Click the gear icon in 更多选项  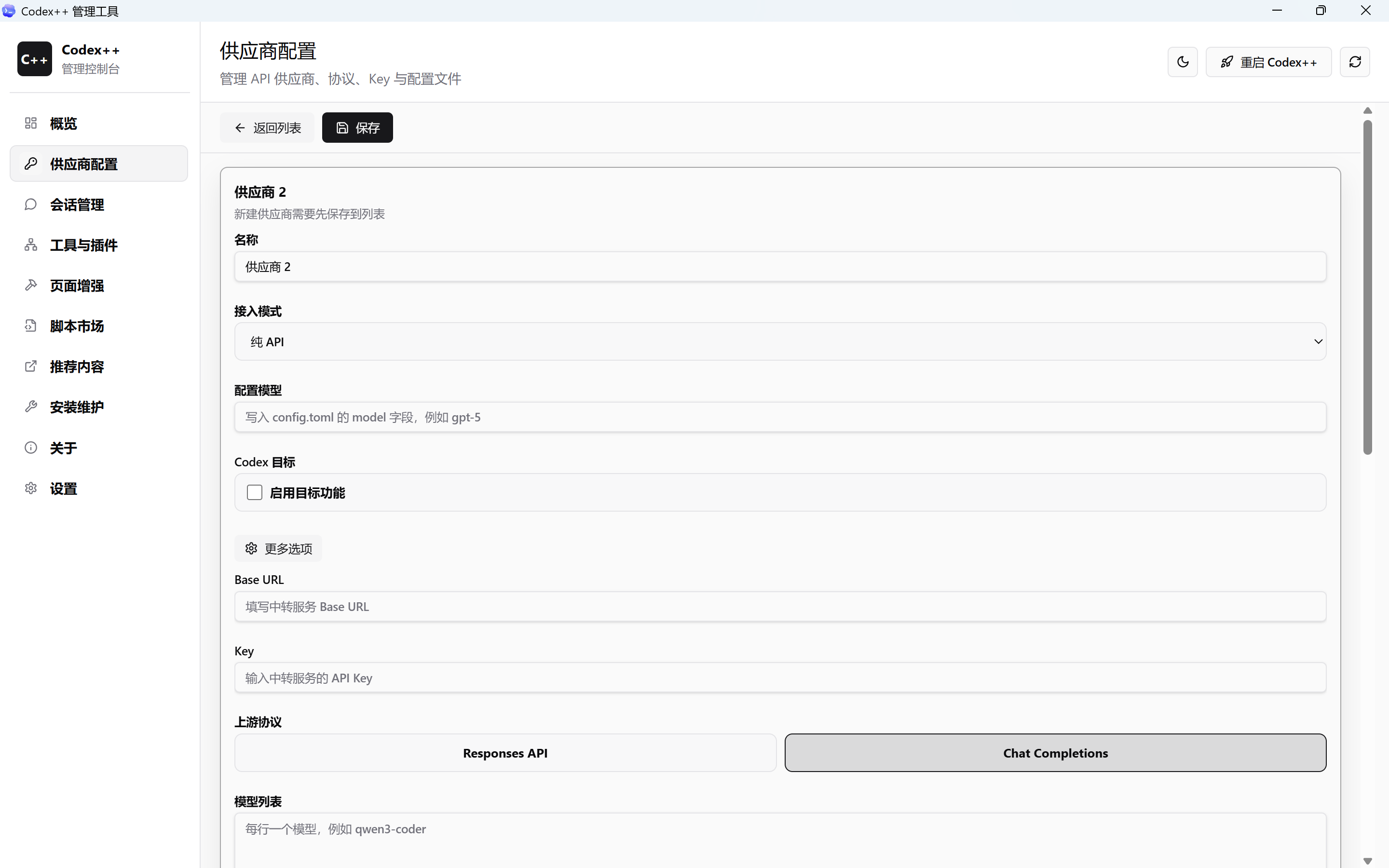tap(251, 548)
